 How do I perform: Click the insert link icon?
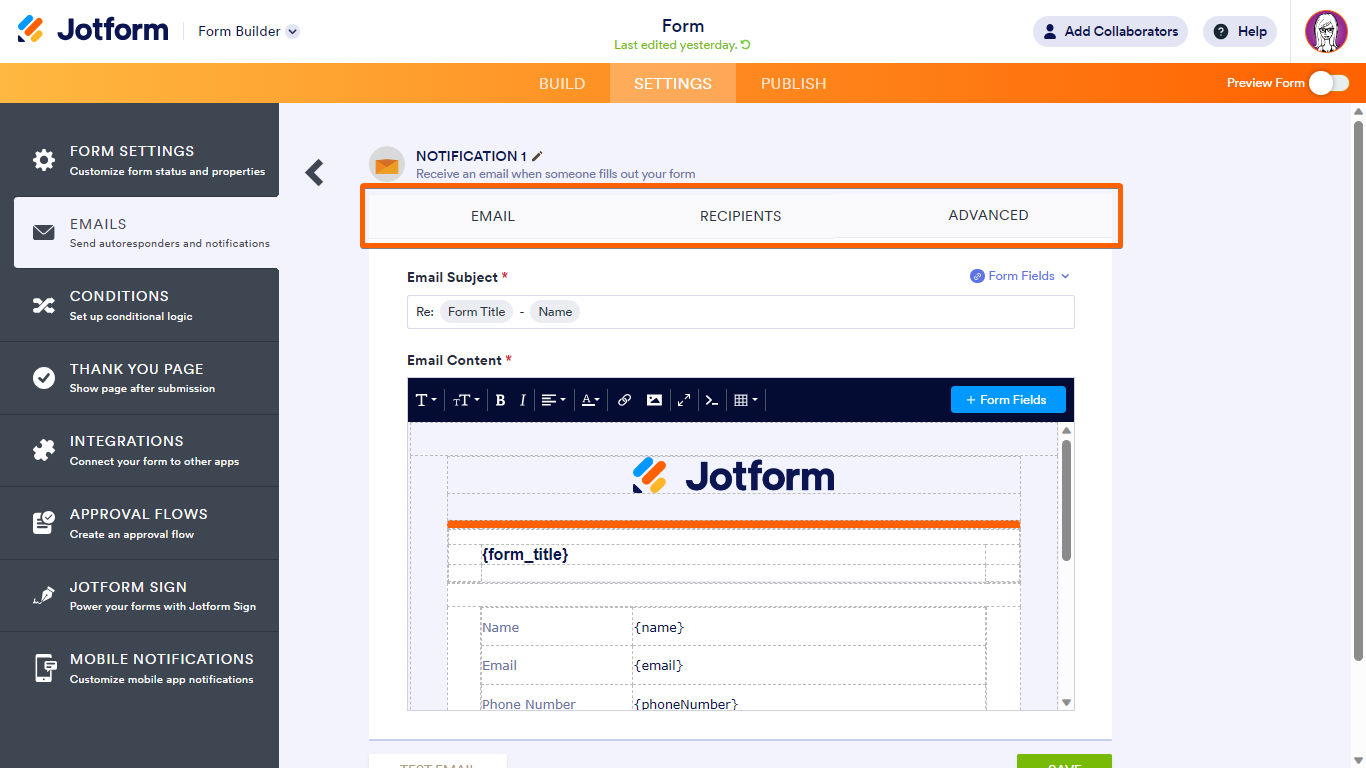point(624,400)
